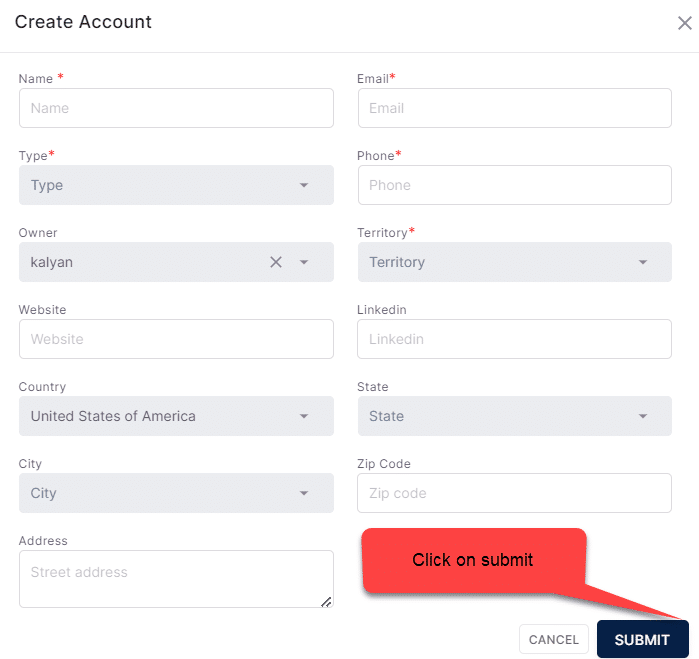Focus the Zip code field

(x=514, y=493)
